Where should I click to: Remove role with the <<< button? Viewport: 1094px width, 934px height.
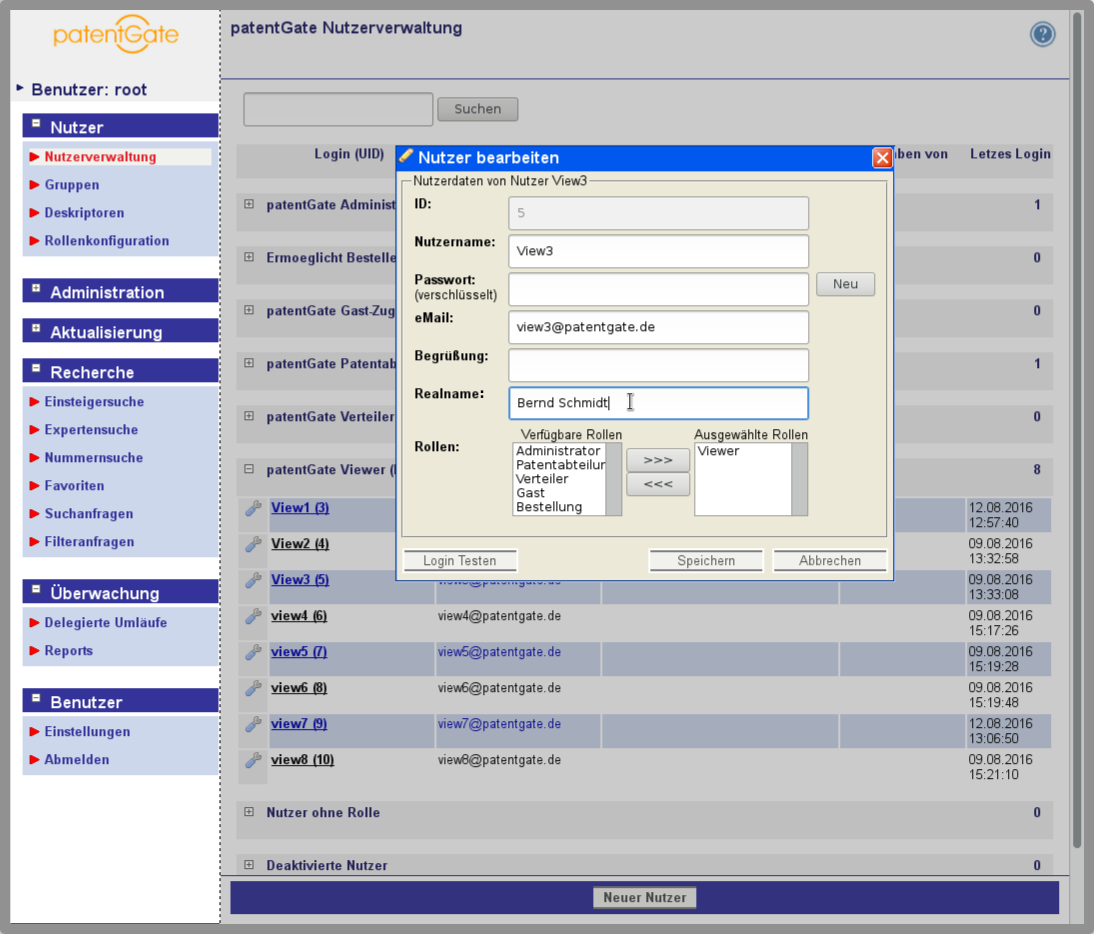pos(658,484)
